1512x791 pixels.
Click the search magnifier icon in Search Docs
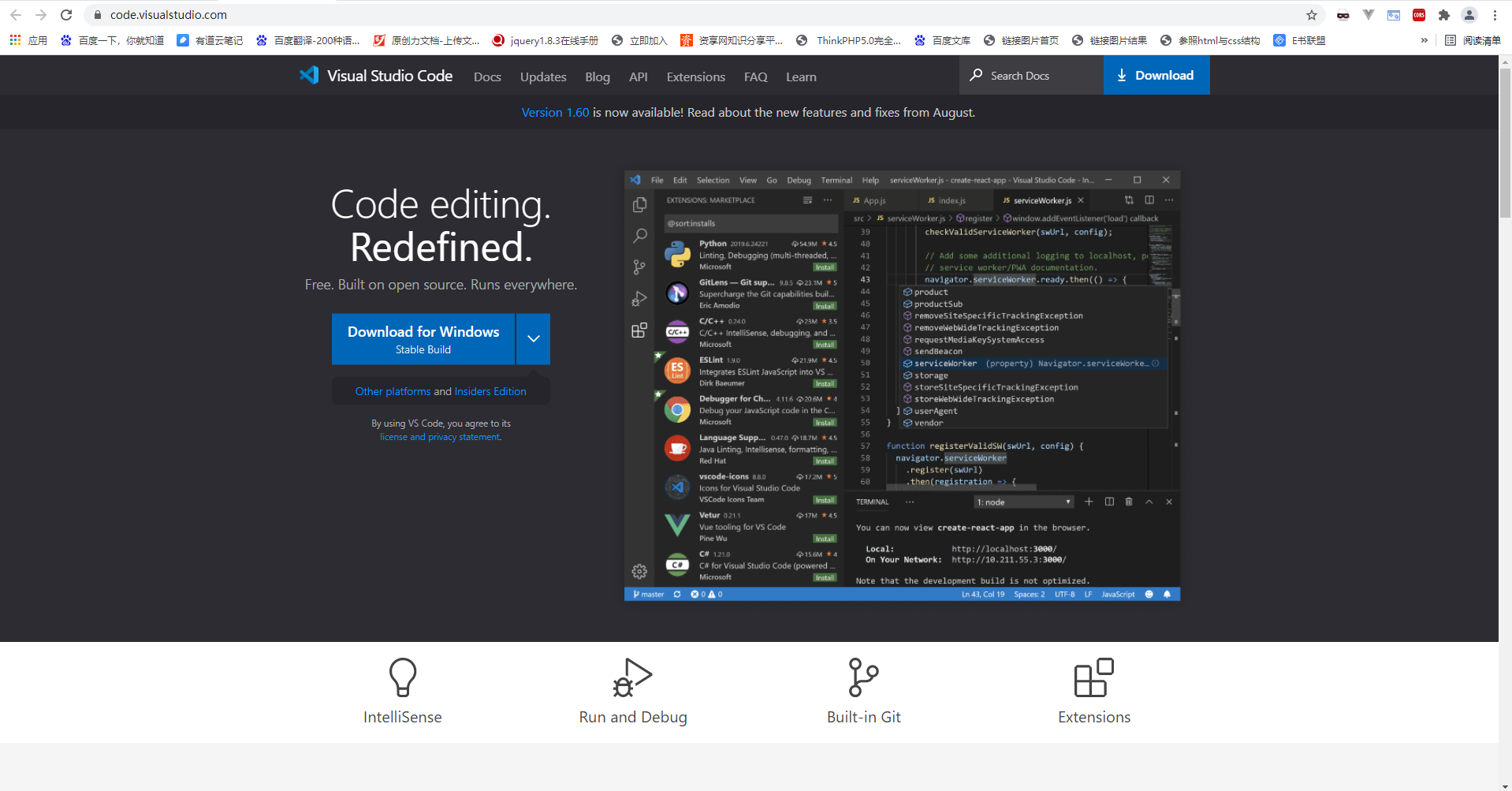976,75
